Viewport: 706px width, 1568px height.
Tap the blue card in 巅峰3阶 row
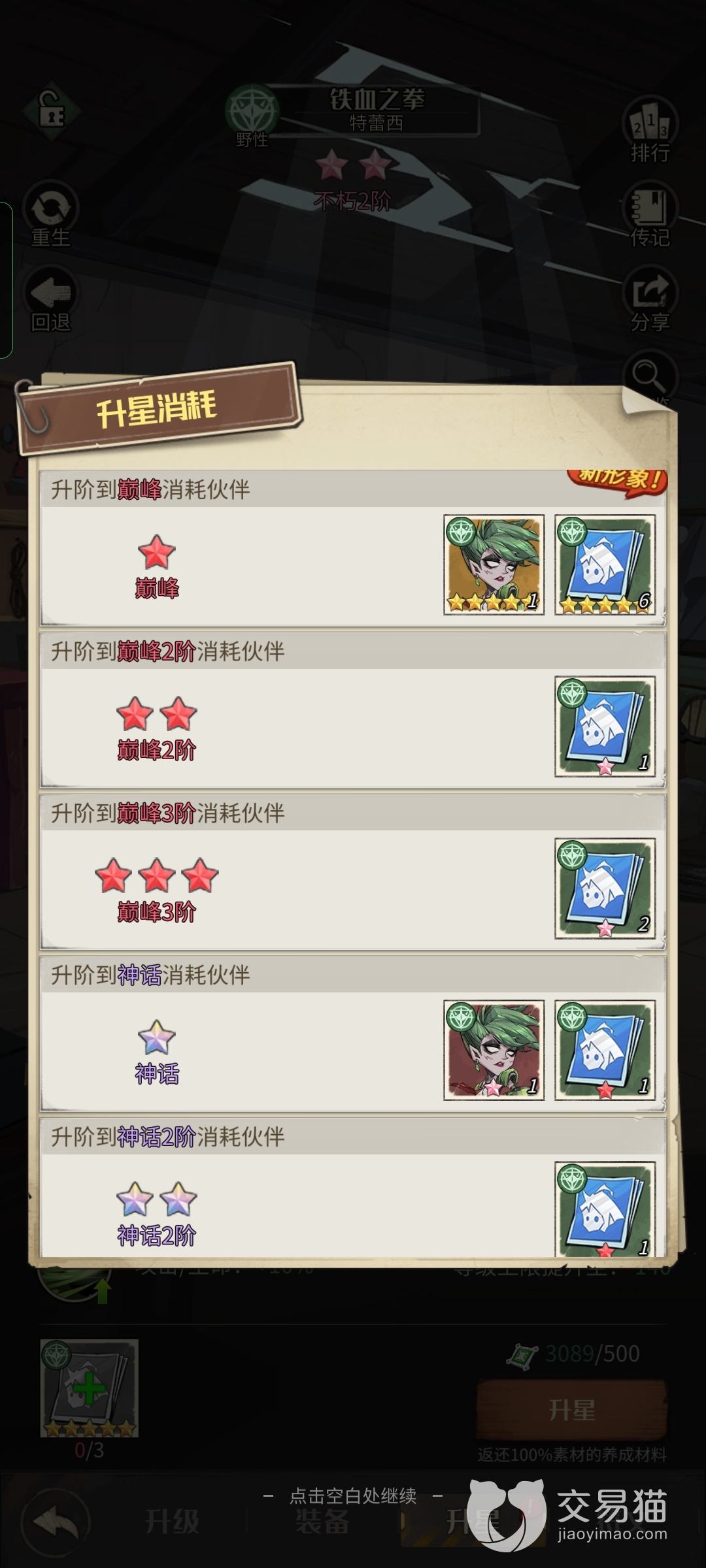605,889
